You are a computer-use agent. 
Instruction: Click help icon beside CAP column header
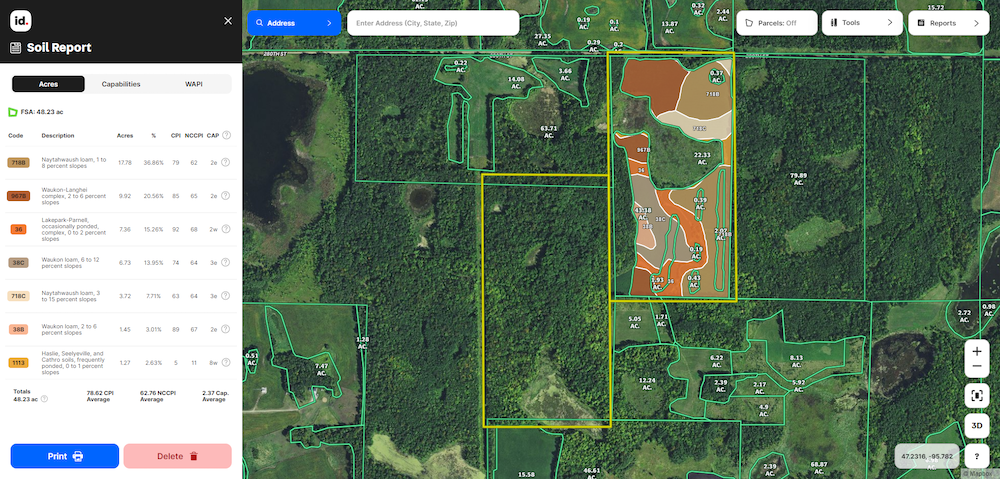[226, 135]
